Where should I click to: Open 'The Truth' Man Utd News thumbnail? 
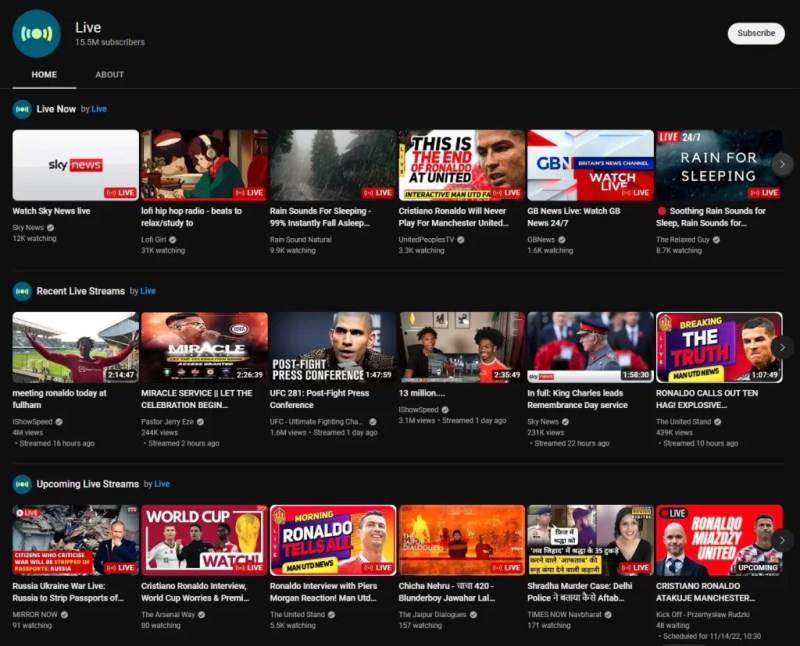coord(719,347)
